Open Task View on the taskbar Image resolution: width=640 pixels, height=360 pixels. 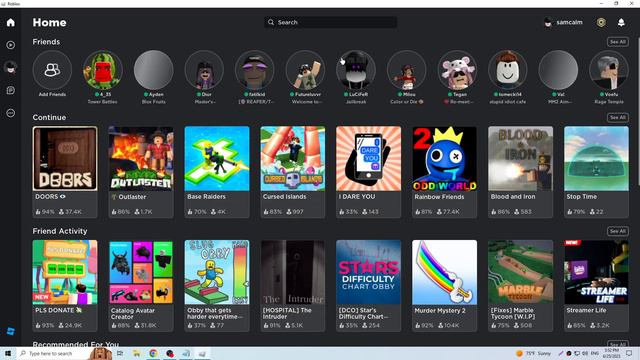point(120,353)
